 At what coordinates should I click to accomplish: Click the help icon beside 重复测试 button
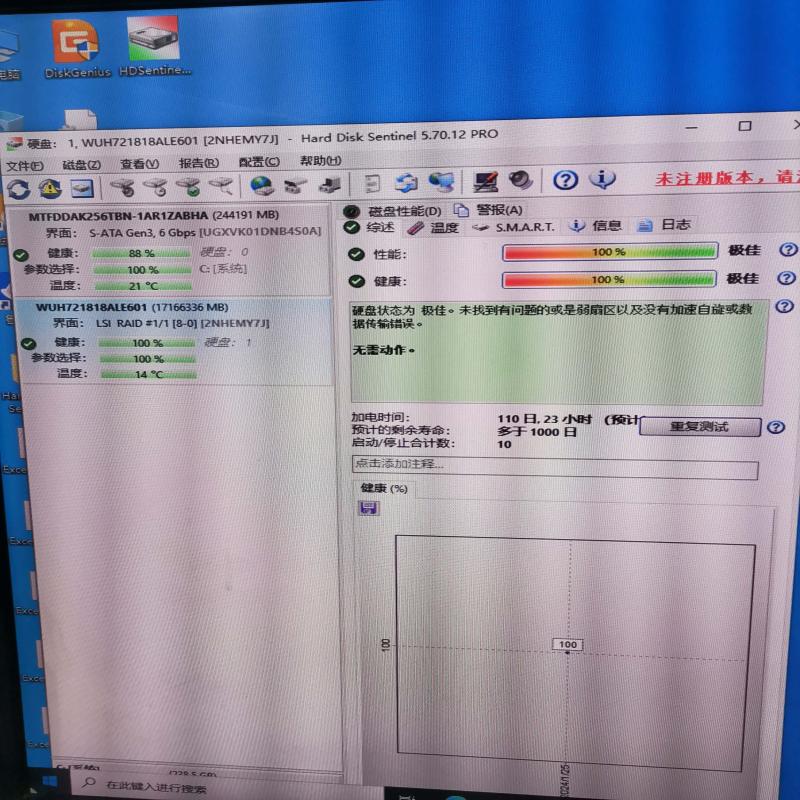(x=776, y=427)
